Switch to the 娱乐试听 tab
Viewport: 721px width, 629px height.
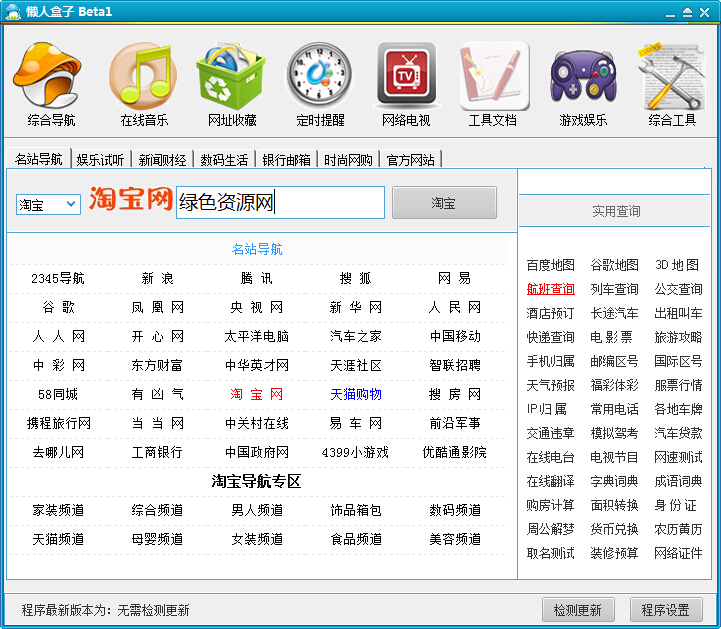tap(100, 160)
